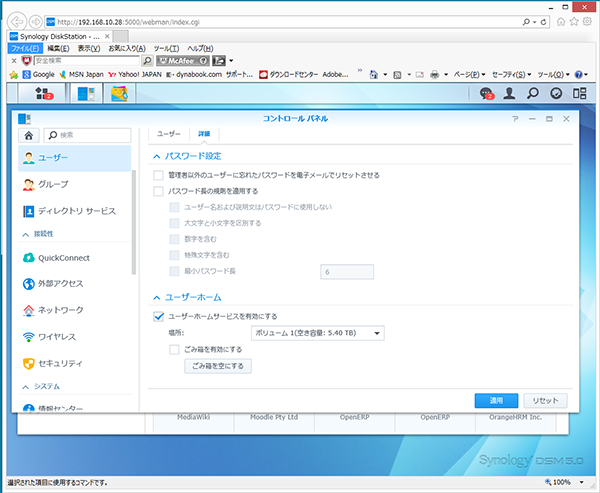Screen dimensions: 600x493
Task: Click the printer icon in command bar
Action: (434, 75)
